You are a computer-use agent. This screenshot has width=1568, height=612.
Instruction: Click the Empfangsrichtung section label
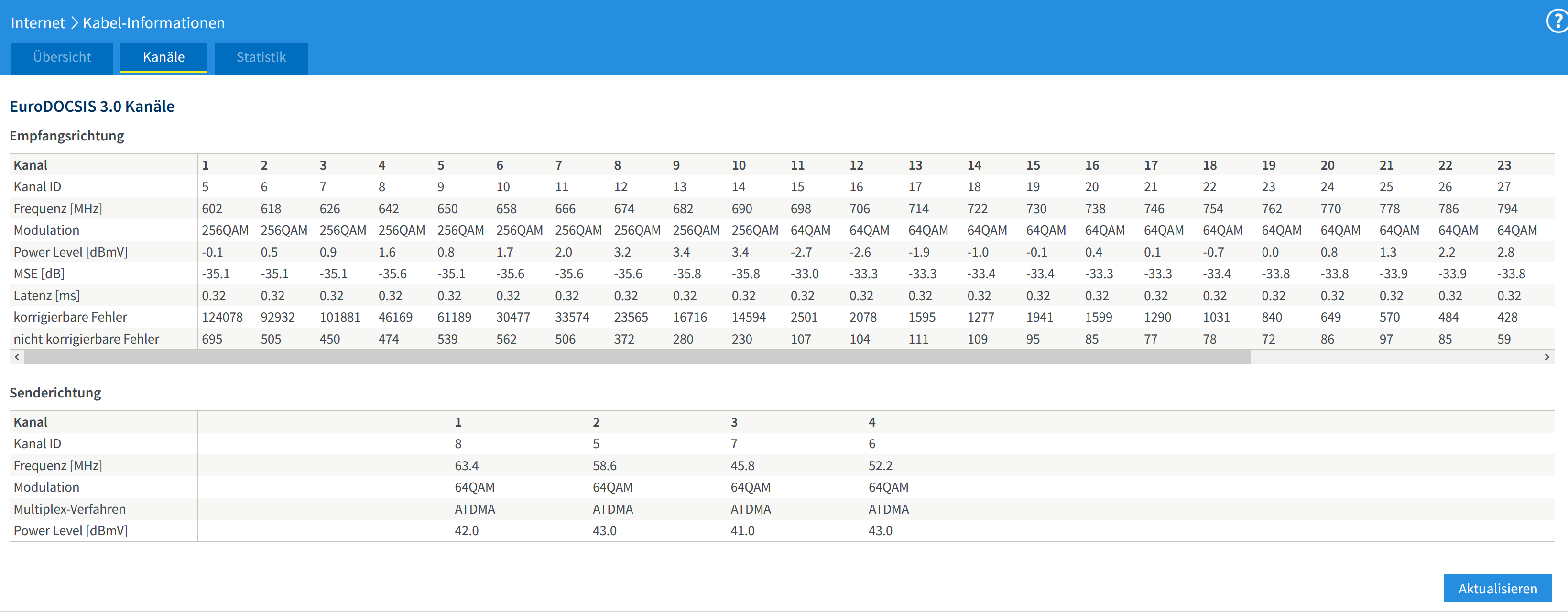(67, 136)
